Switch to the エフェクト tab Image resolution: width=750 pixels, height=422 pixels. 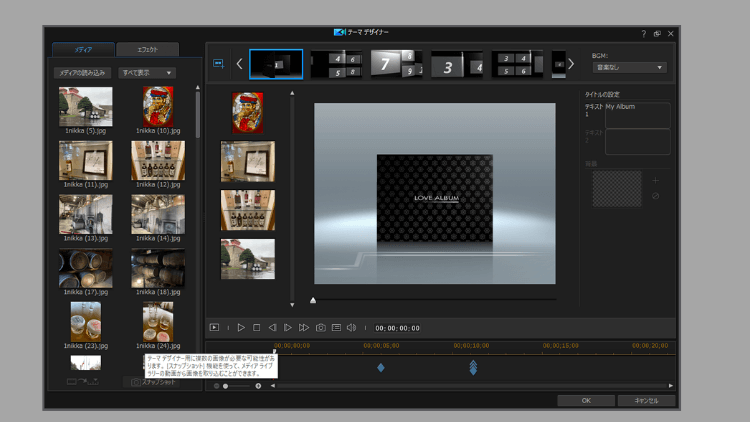click(147, 49)
